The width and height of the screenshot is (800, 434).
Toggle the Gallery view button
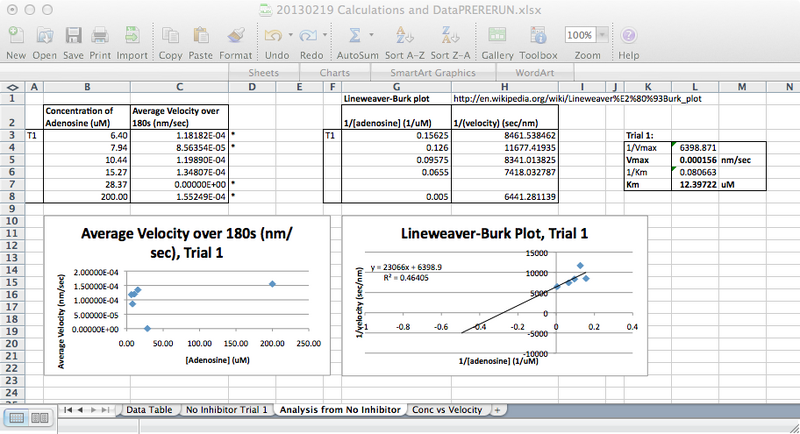coord(497,36)
